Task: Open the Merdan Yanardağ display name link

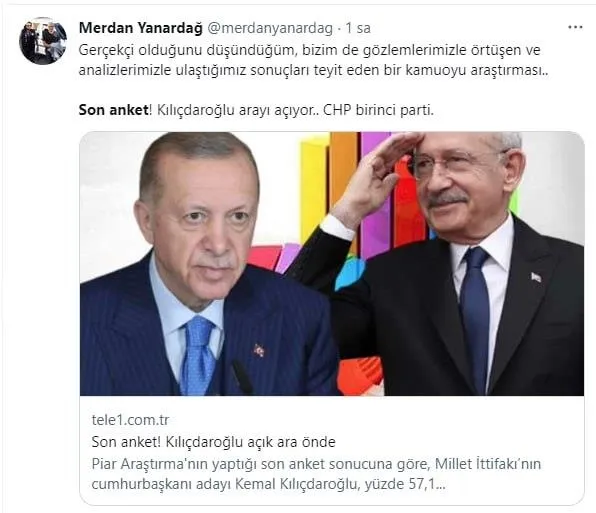Action: pos(141,28)
